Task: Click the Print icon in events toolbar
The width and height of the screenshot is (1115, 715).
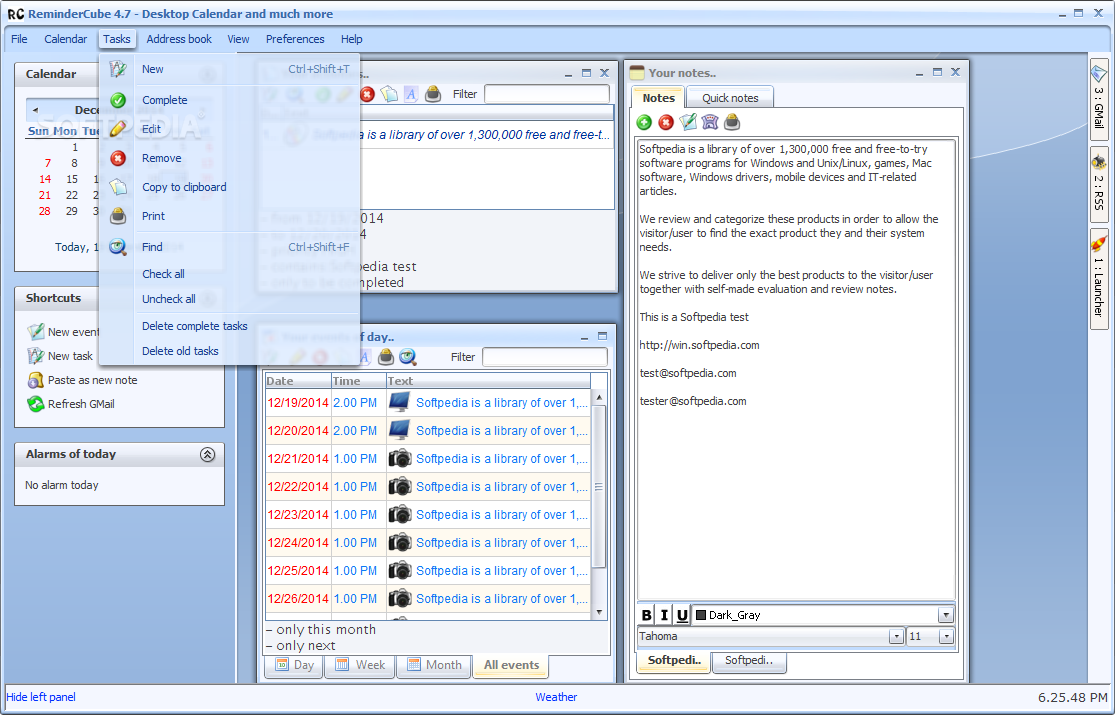Action: pyautogui.click(x=386, y=356)
